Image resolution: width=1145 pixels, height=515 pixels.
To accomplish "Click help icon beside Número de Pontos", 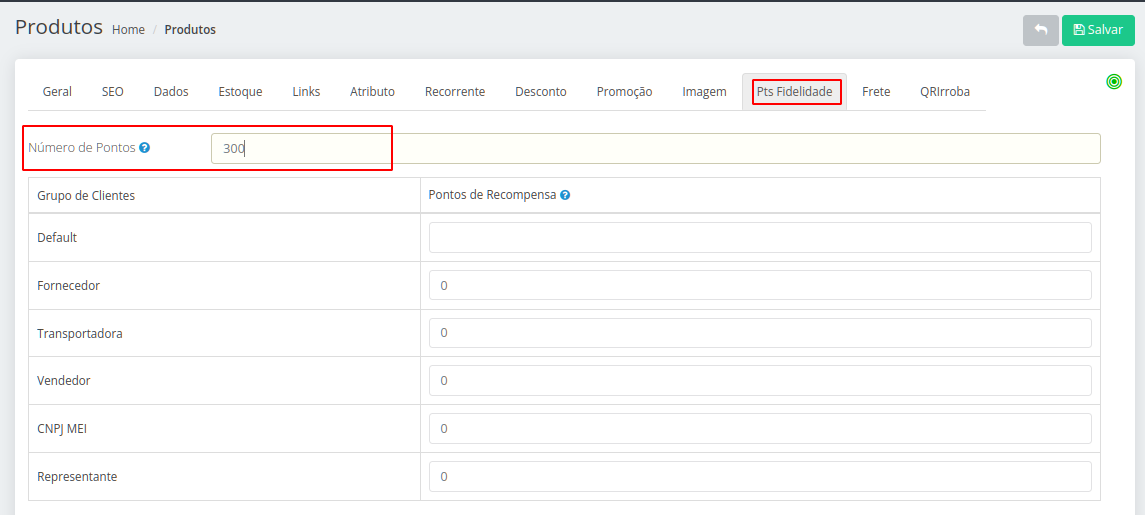I will coord(145,148).
